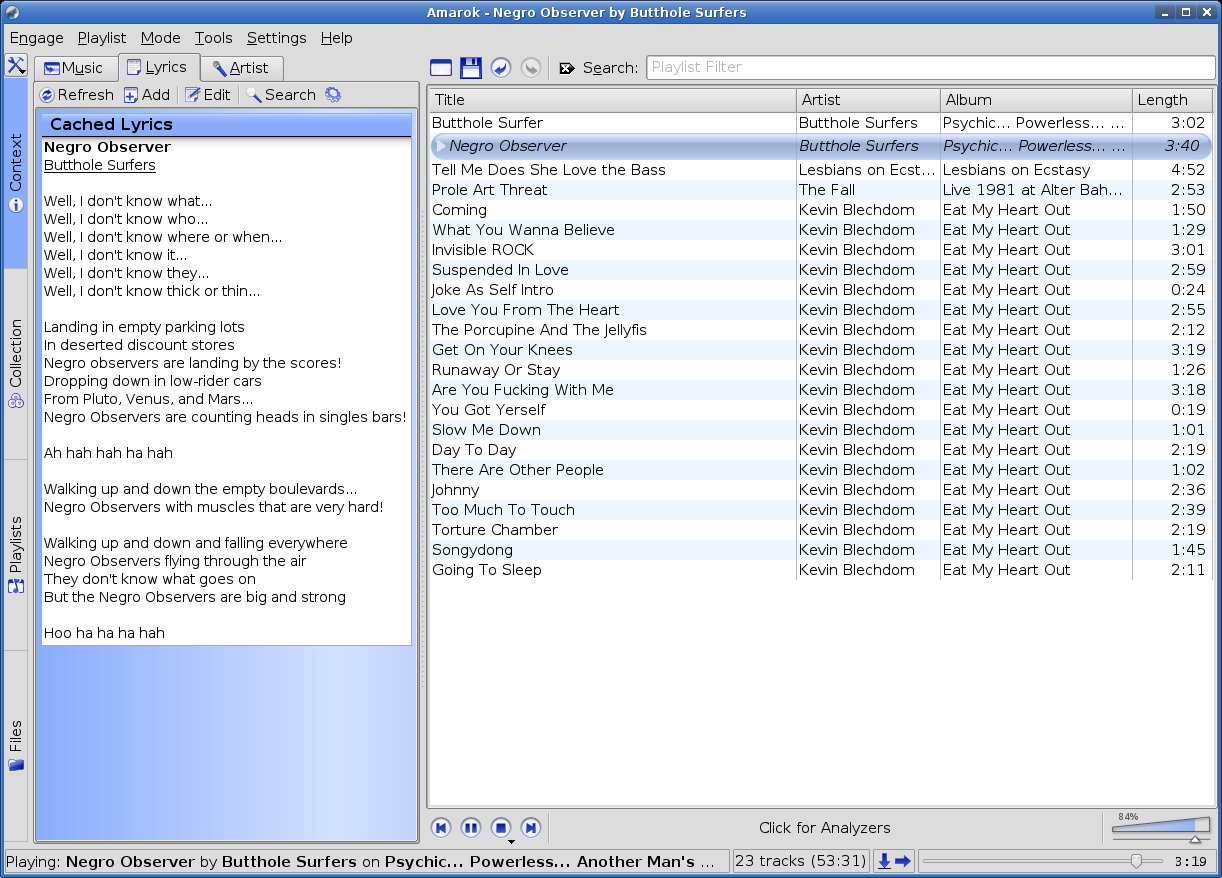The width and height of the screenshot is (1222, 878).
Task: Open the Engage menu
Action: point(37,38)
